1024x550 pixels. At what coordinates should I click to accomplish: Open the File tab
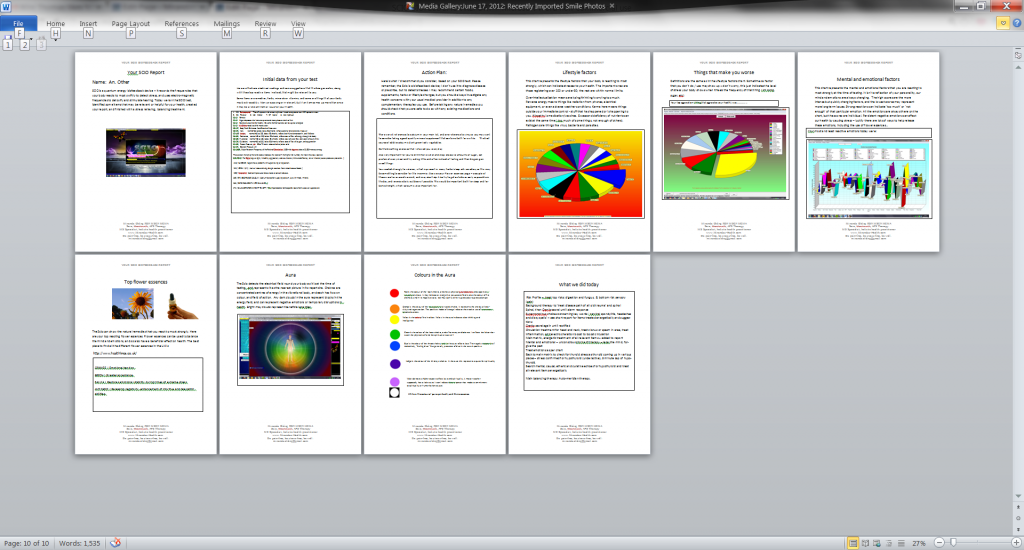click(18, 22)
